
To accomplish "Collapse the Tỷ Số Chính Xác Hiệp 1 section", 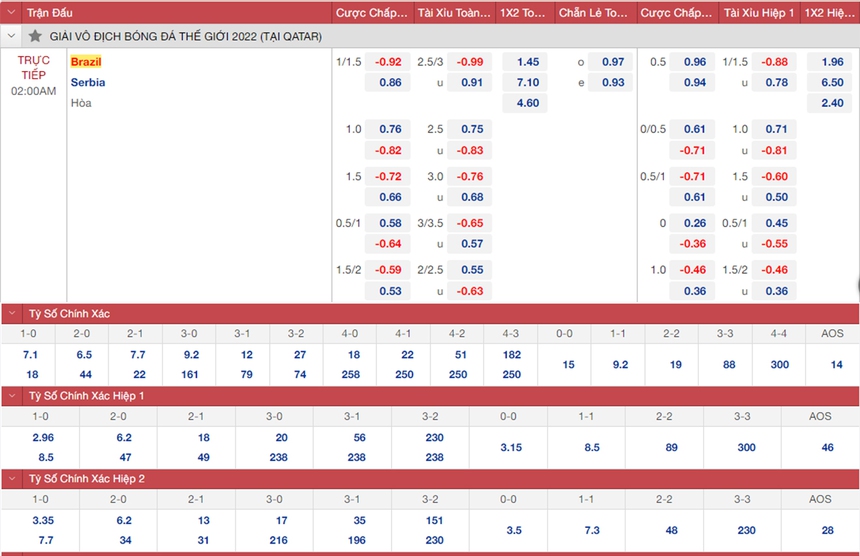I will point(13,397).
